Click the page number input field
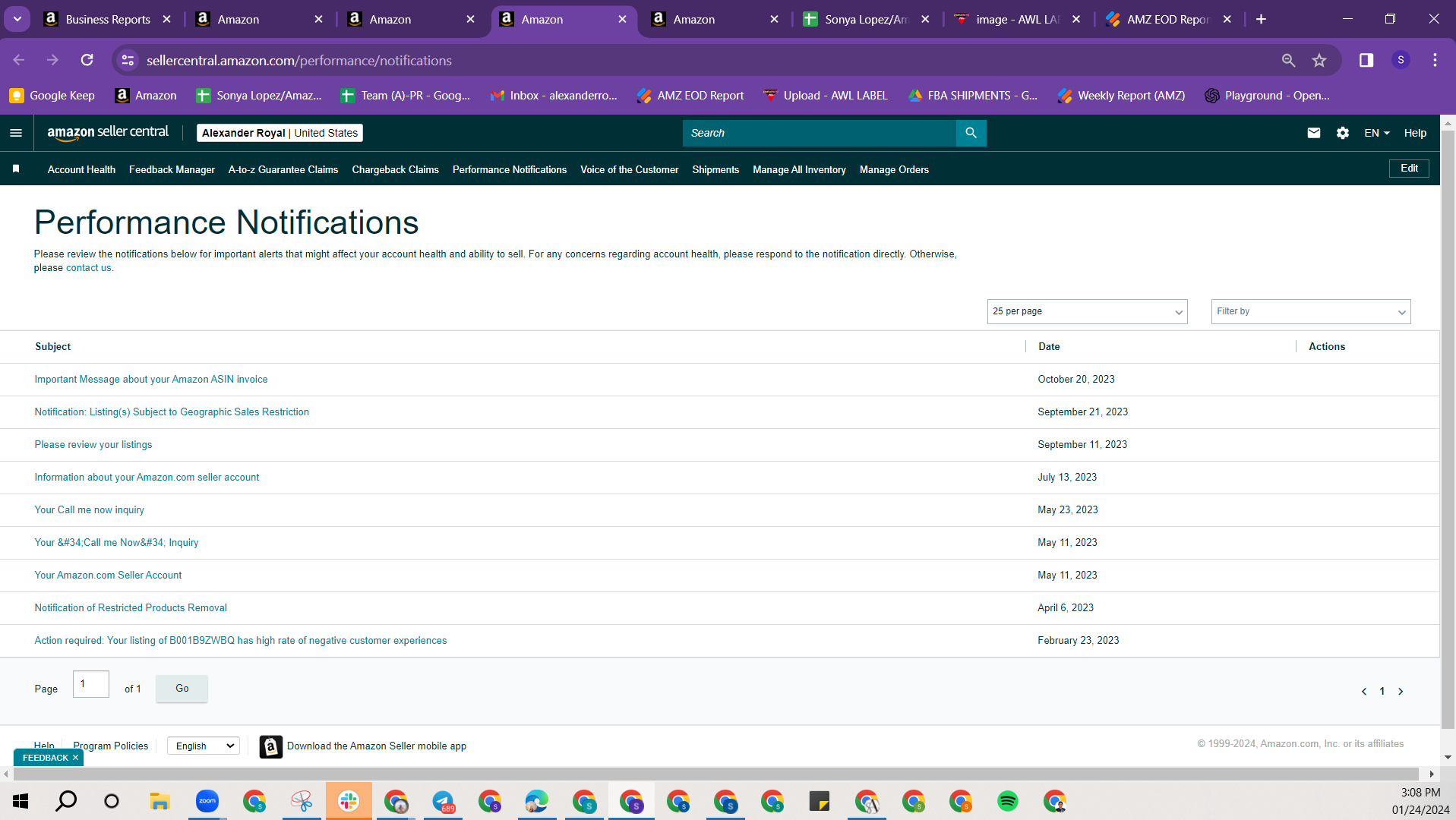The width and height of the screenshot is (1456, 820). (x=90, y=684)
